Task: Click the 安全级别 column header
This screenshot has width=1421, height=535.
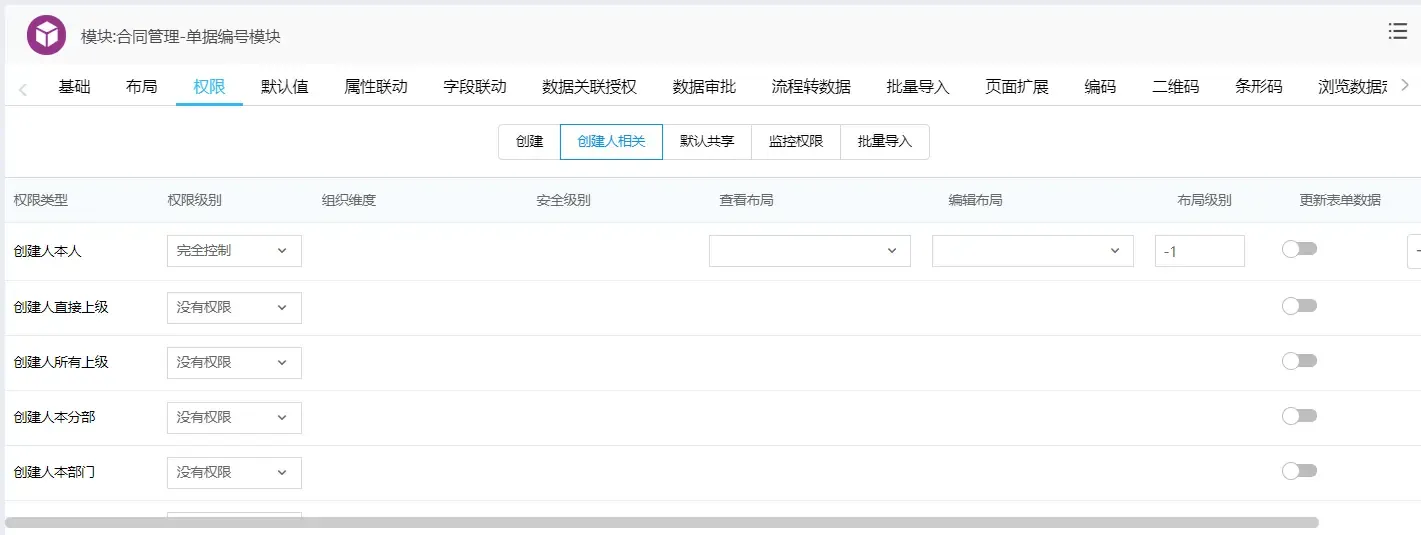Action: point(563,200)
